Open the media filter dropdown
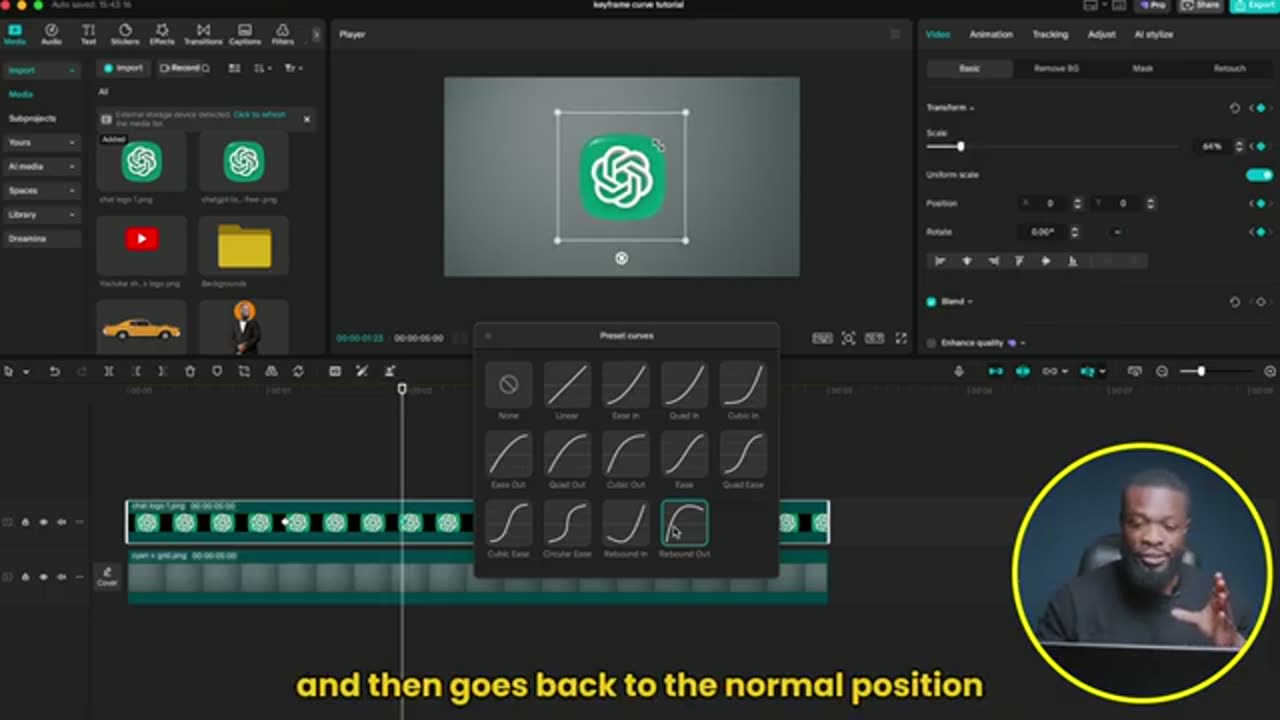This screenshot has height=720, width=1280. (x=294, y=68)
